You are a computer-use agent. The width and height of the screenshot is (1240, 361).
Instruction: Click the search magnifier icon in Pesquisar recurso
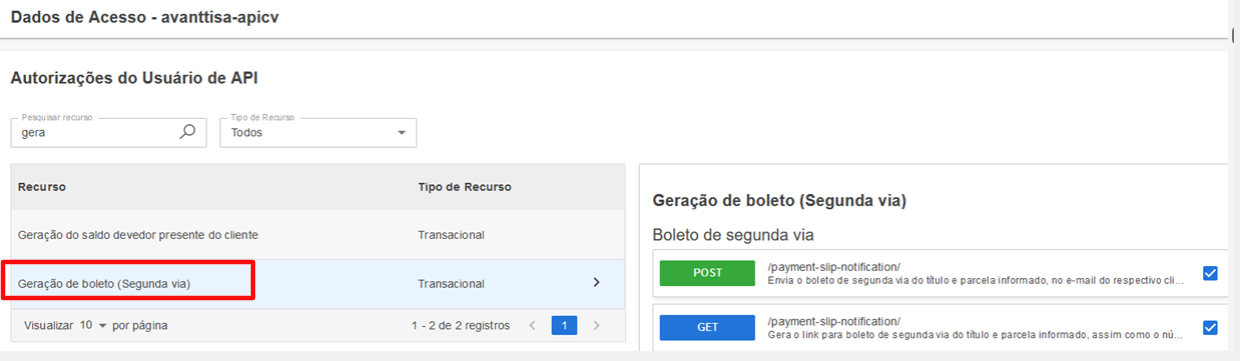coord(187,131)
